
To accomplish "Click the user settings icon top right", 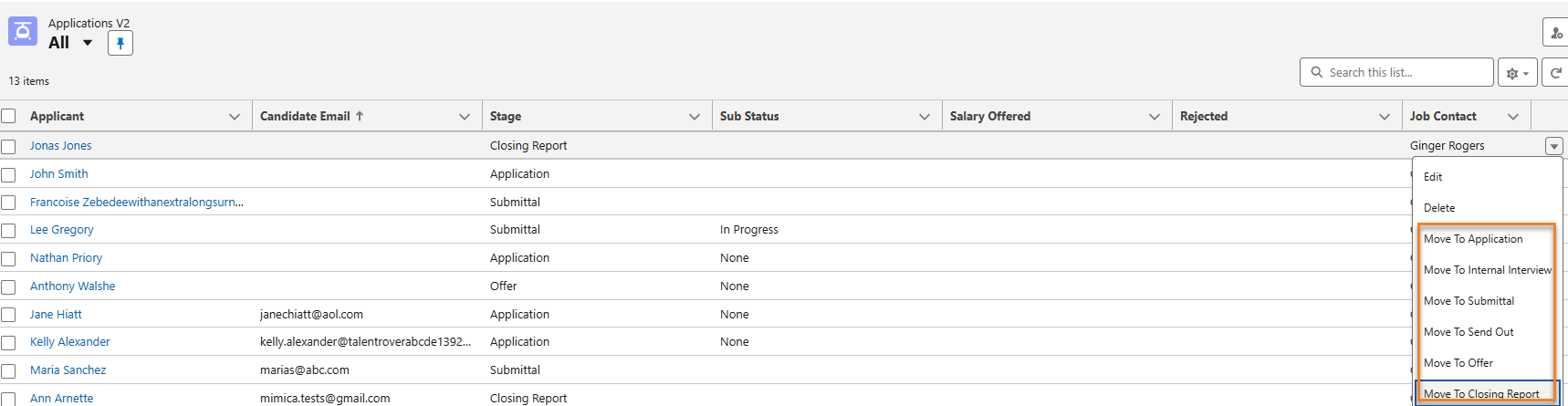I will pyautogui.click(x=1555, y=33).
